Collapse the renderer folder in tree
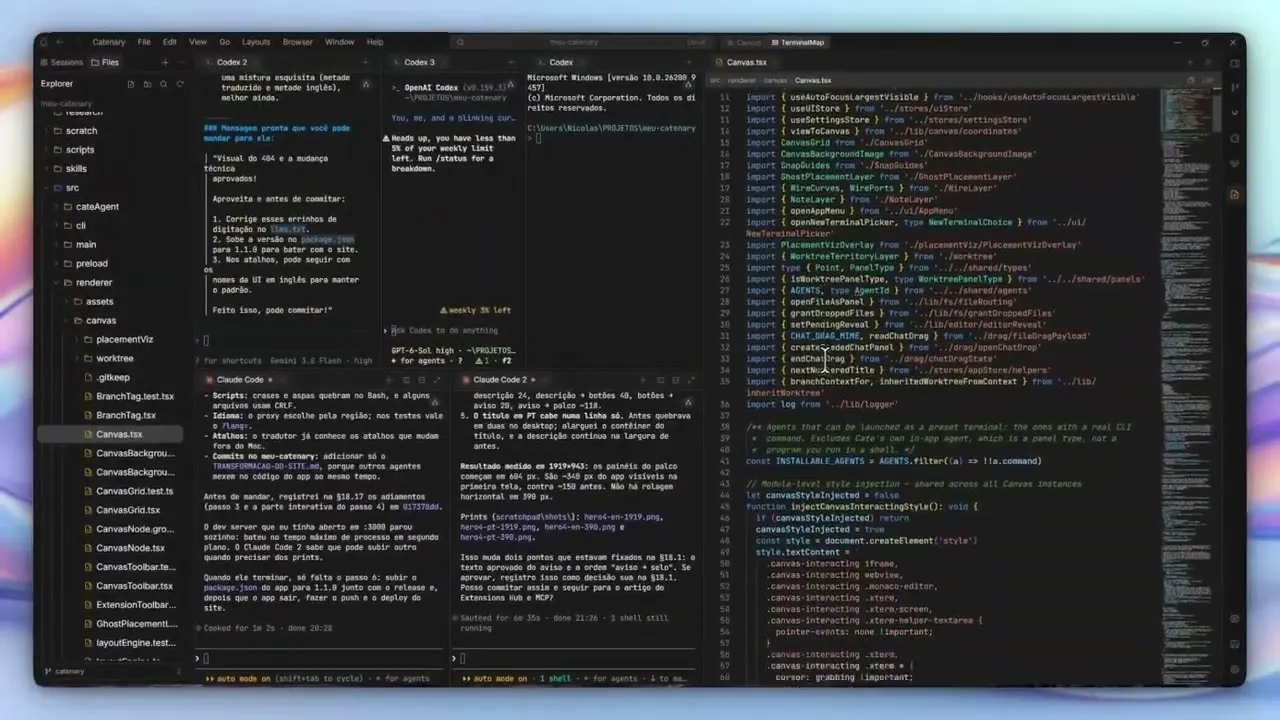Screen dimensions: 1280x720 pyautogui.click(x=57, y=283)
